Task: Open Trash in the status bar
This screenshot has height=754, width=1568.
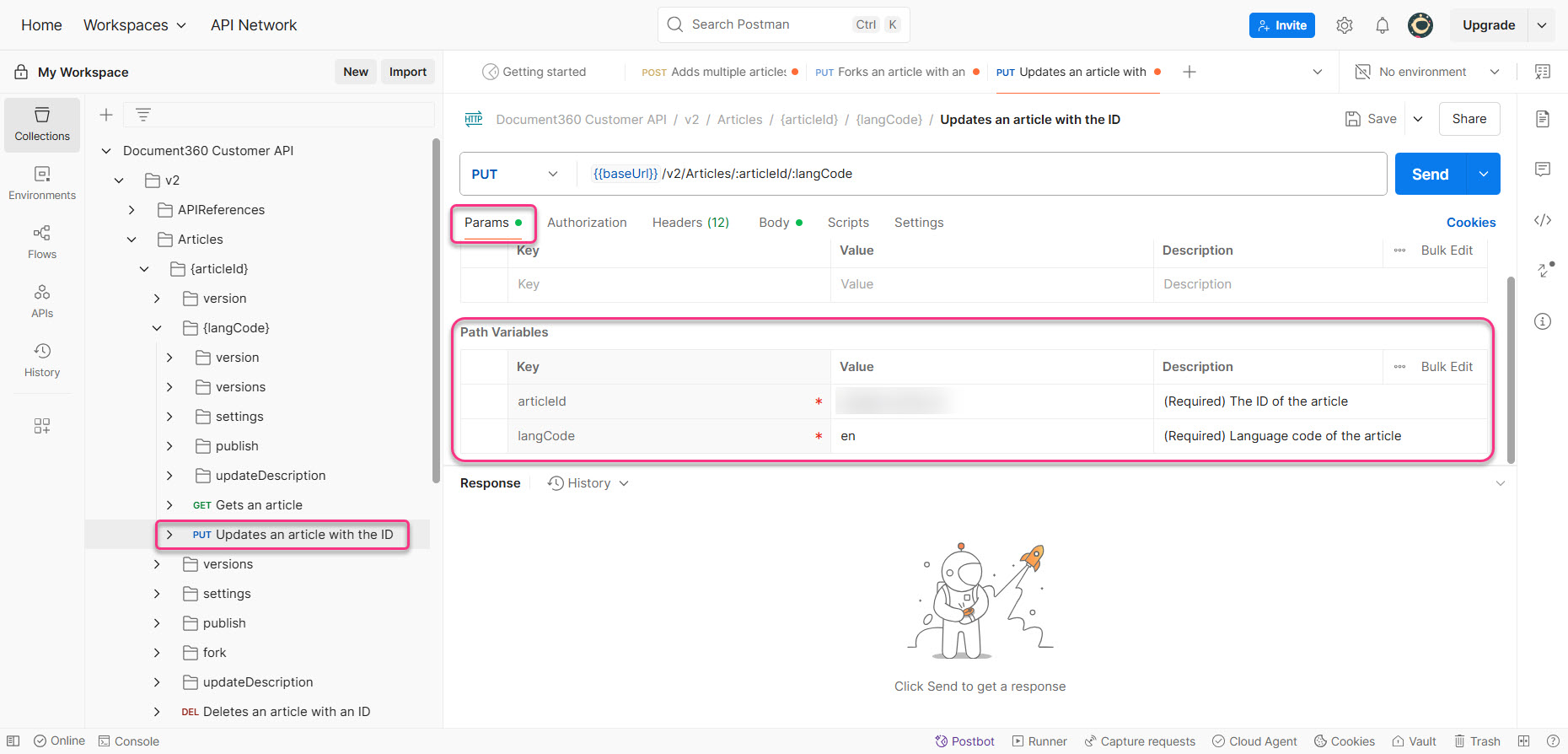Action: (1477, 741)
